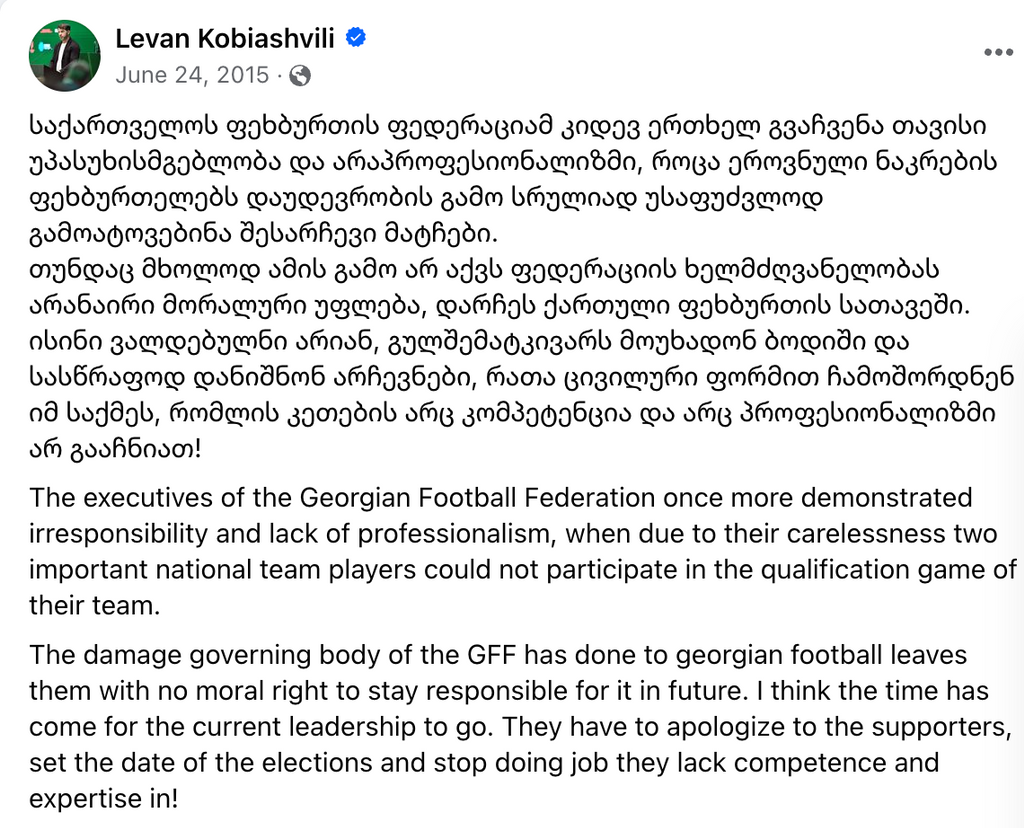The image size is (1024, 828).
Task: Click the phrase "irresponsibility and lack of professionalism"
Action: [x=292, y=534]
